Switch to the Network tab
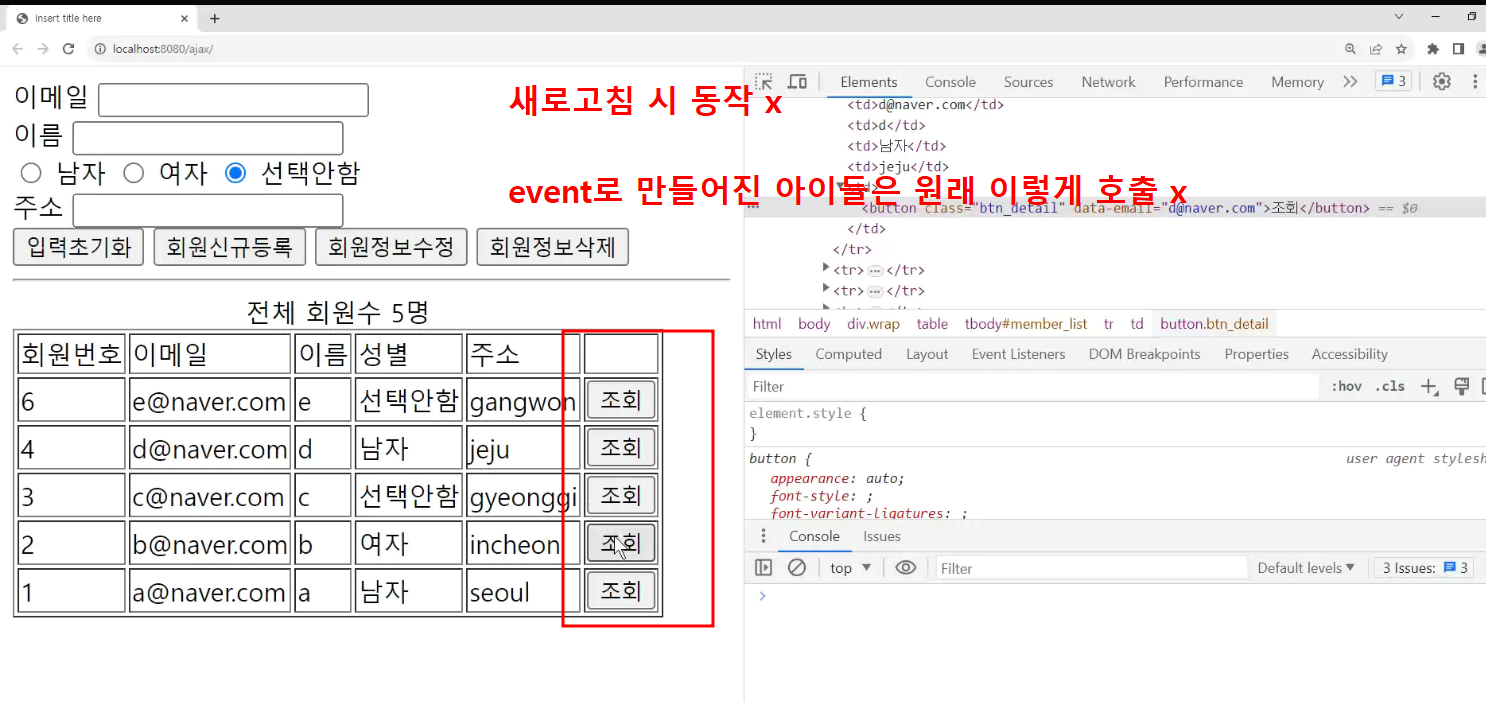The height and width of the screenshot is (702, 1486). tap(1108, 82)
